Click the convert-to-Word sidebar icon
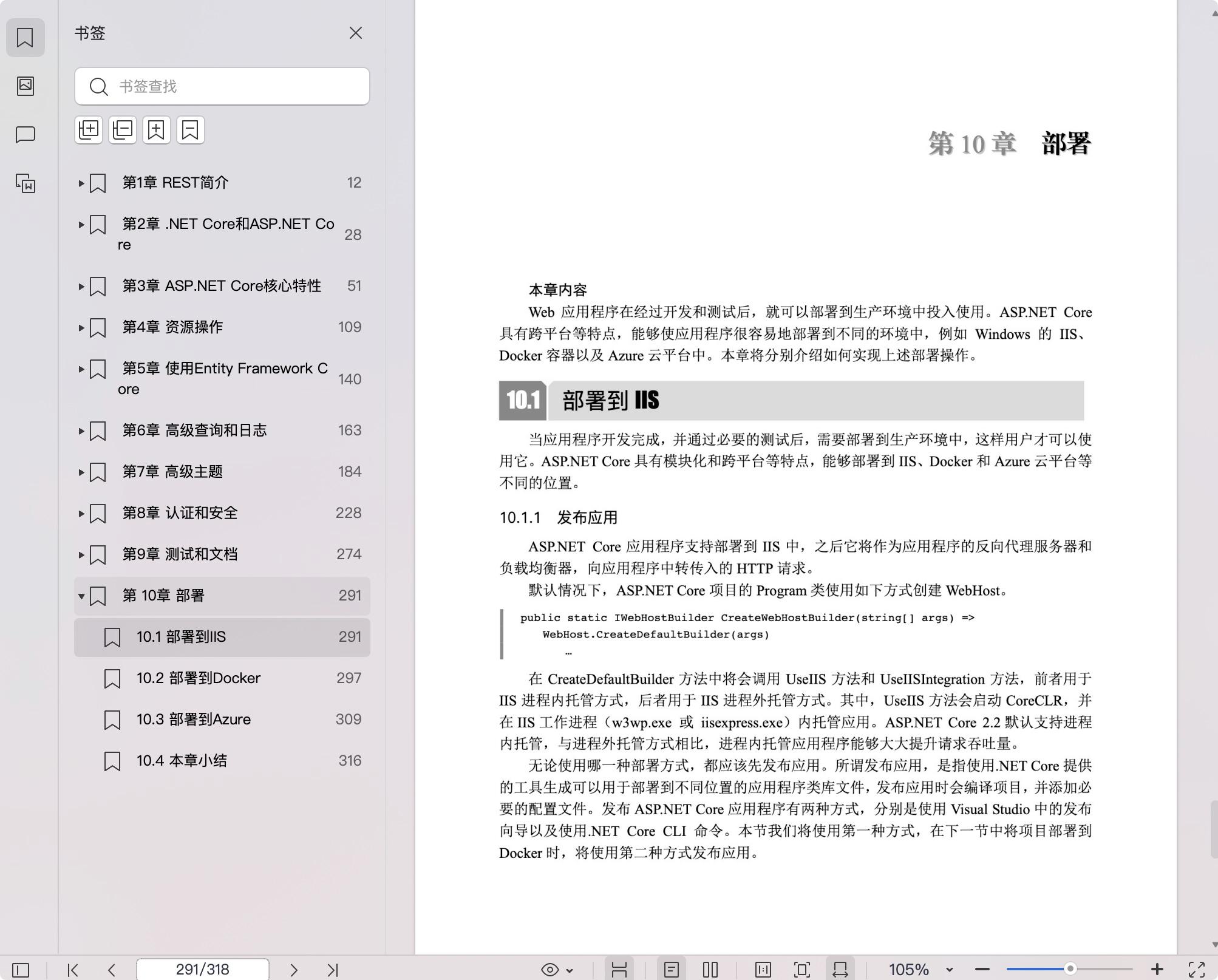Viewport: 1218px width, 980px height. pyautogui.click(x=25, y=183)
